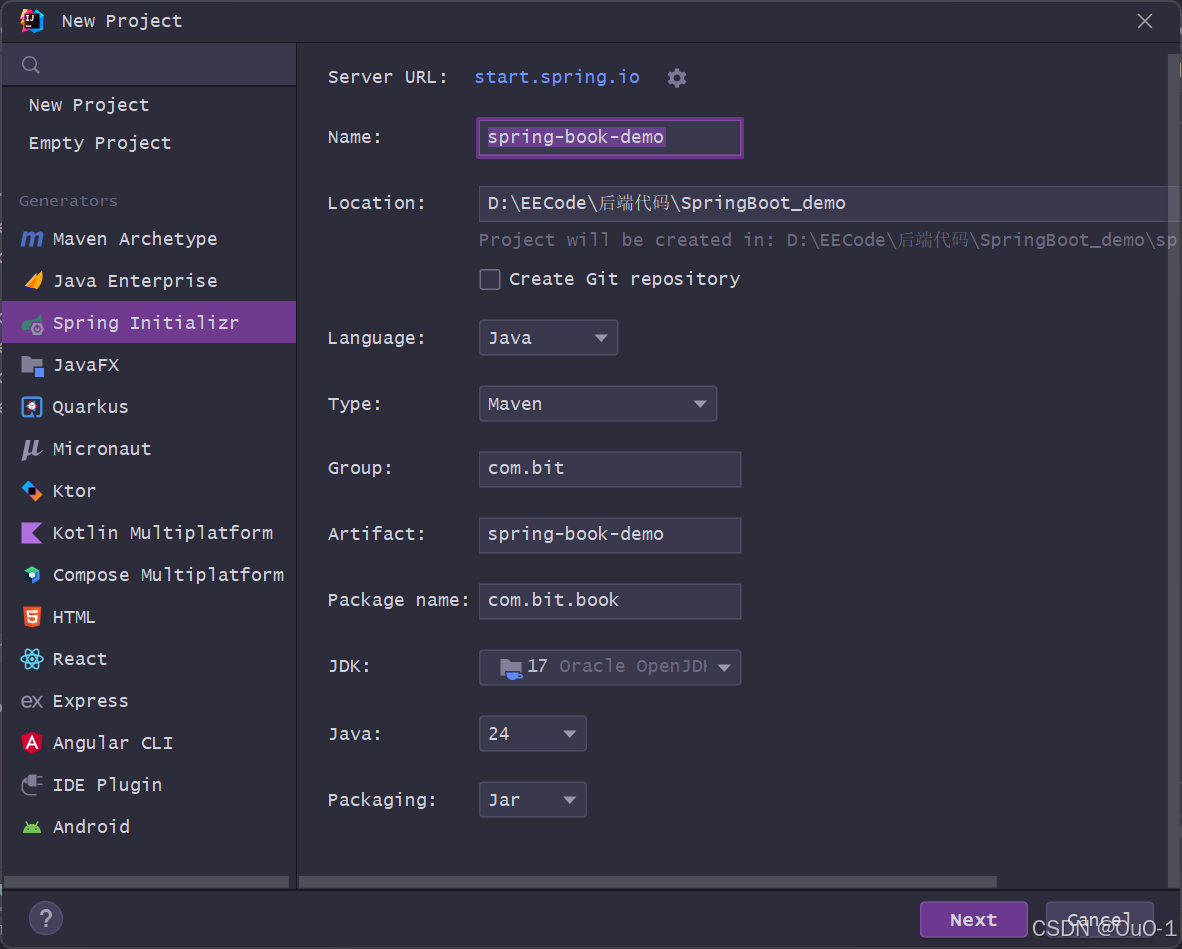Click the Artifact input field
Image resolution: width=1182 pixels, height=949 pixels.
610,535
